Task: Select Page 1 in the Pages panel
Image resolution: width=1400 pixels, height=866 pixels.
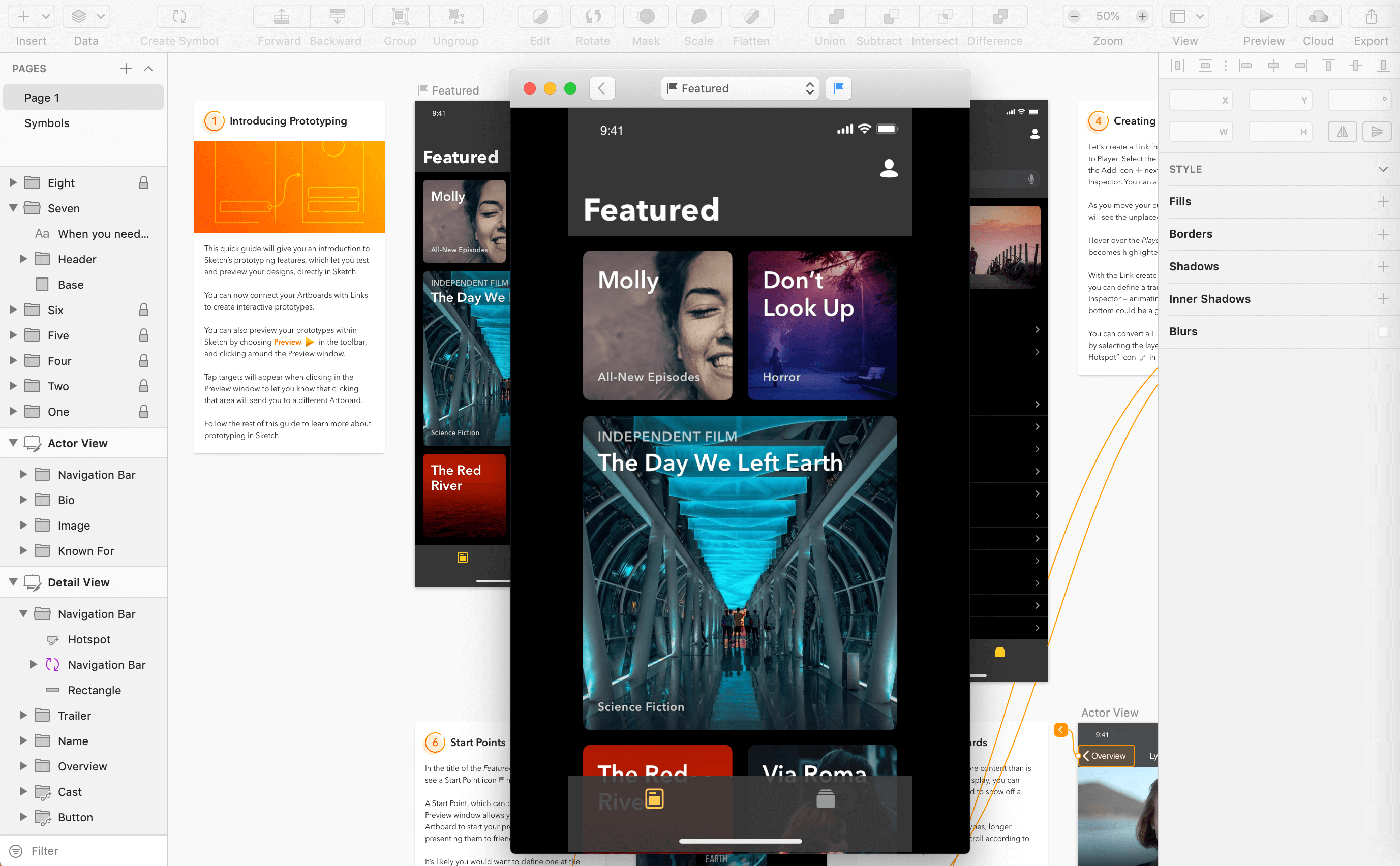Action: click(x=41, y=98)
